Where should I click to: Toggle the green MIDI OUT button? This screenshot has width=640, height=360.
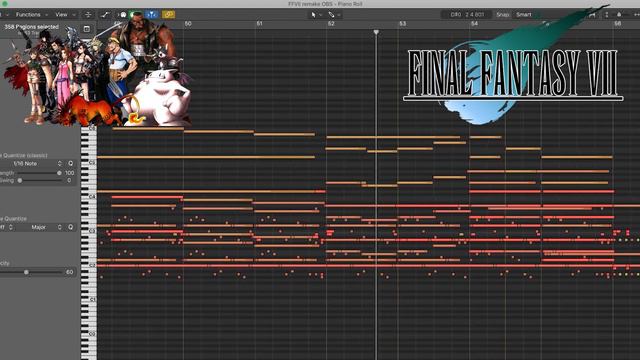tap(135, 15)
